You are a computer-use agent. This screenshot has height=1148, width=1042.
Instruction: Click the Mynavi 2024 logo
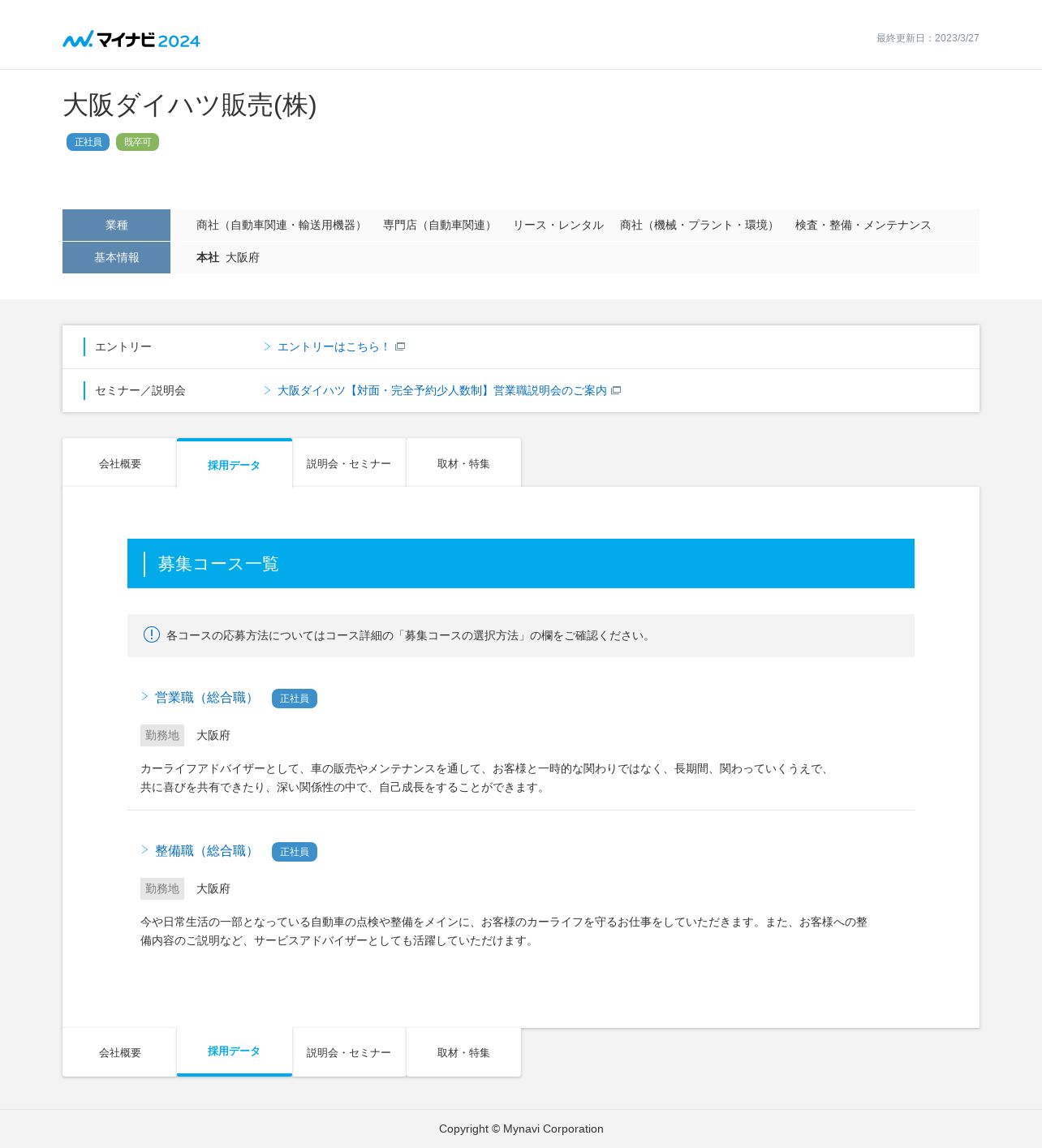point(131,39)
